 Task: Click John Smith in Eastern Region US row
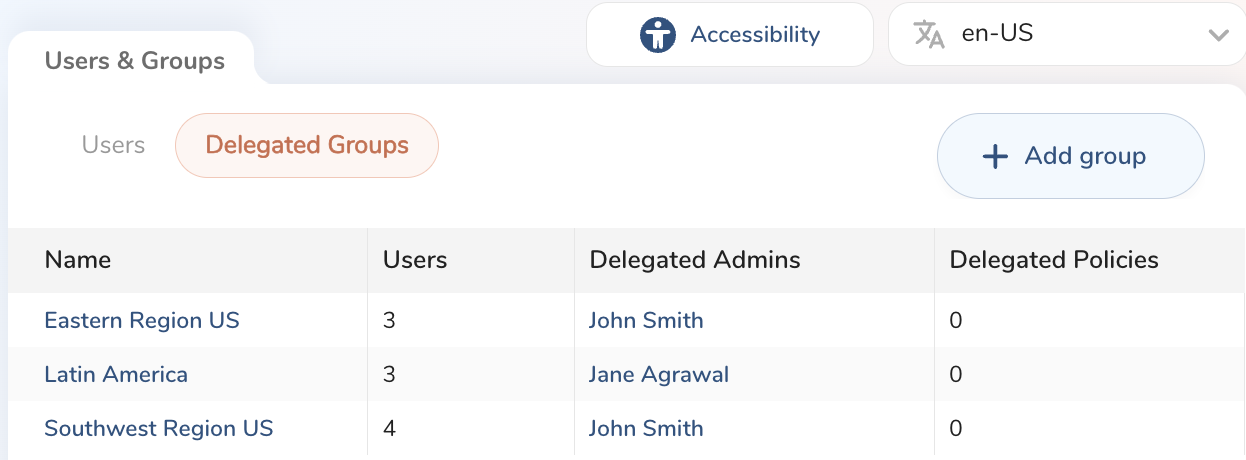[x=646, y=320]
